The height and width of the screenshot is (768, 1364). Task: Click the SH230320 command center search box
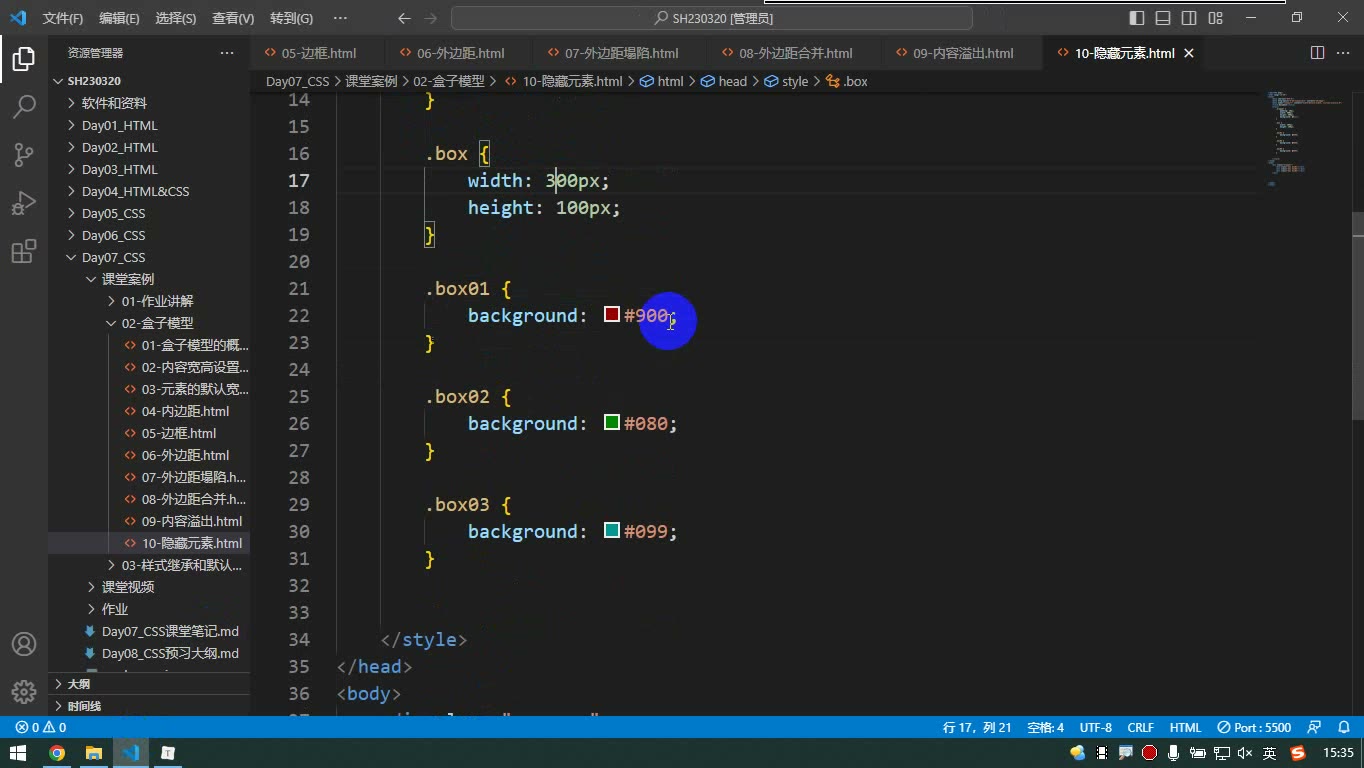tap(712, 18)
